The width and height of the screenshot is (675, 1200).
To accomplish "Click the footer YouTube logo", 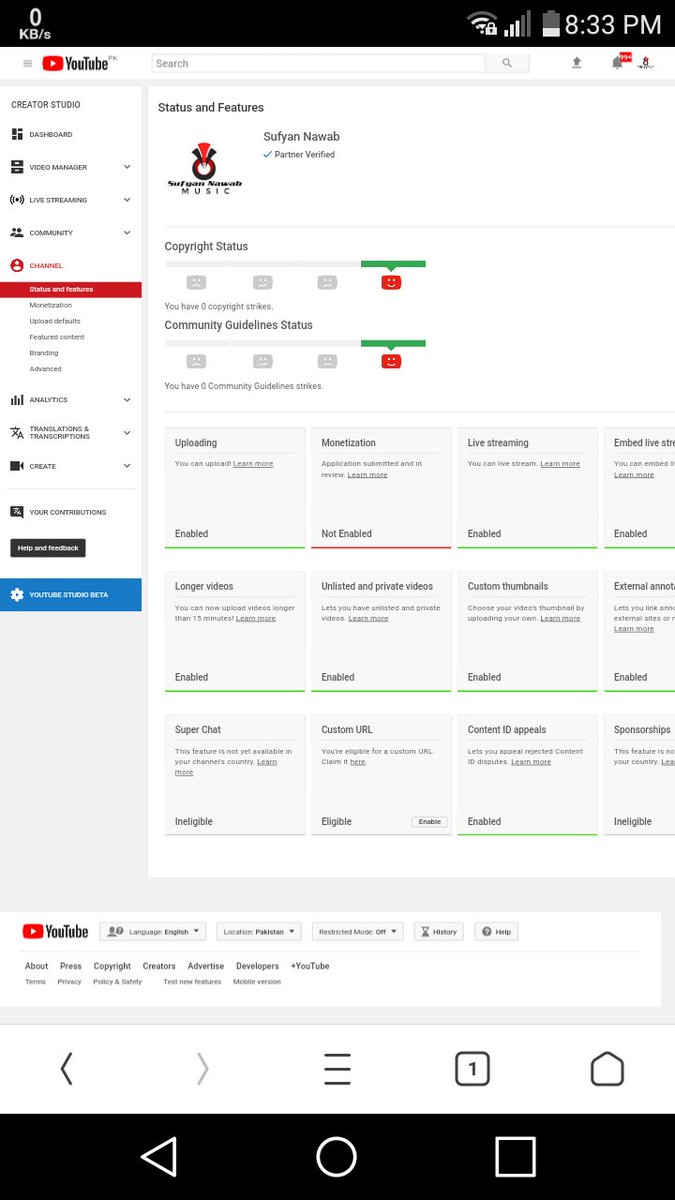I will [55, 931].
